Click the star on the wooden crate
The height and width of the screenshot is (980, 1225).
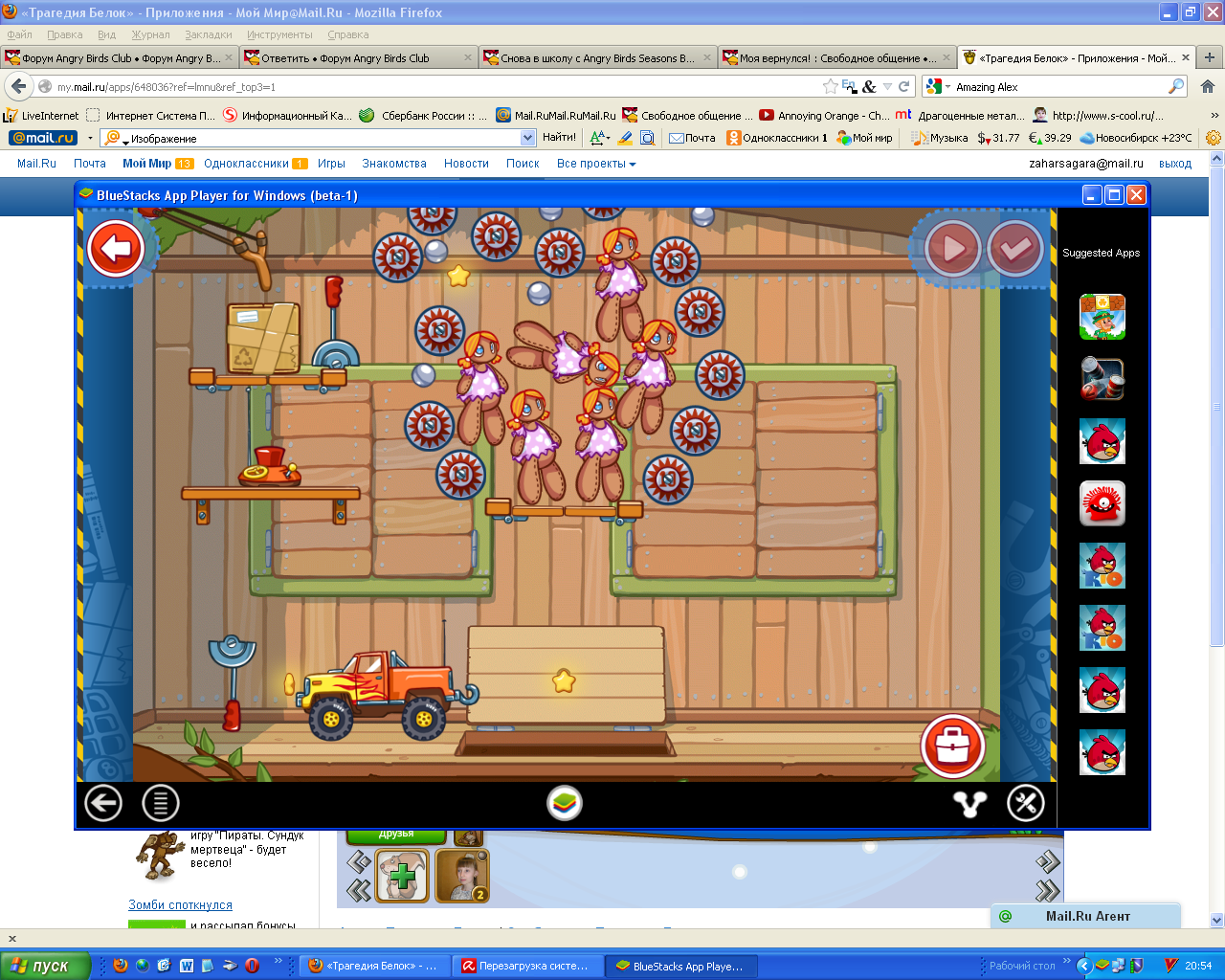[x=564, y=681]
